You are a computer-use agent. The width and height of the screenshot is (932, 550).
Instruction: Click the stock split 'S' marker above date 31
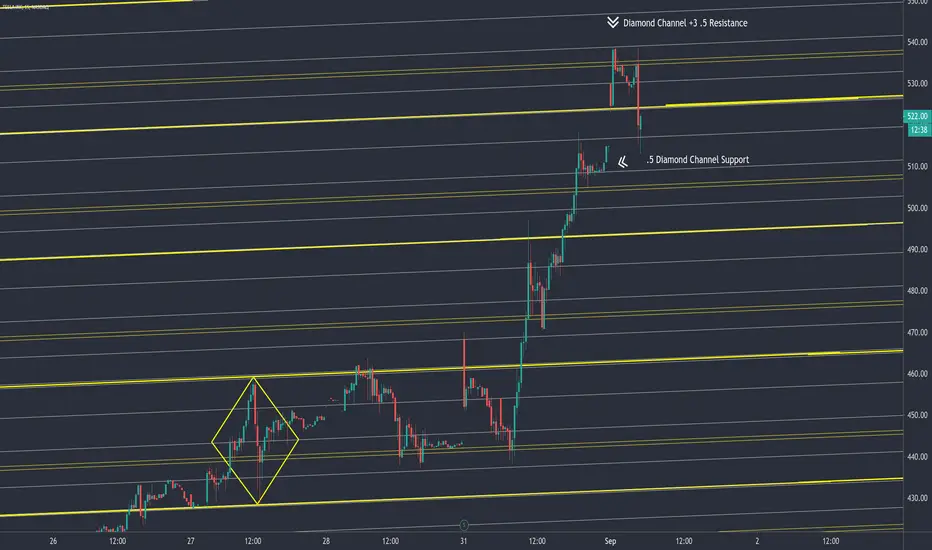pyautogui.click(x=464, y=525)
